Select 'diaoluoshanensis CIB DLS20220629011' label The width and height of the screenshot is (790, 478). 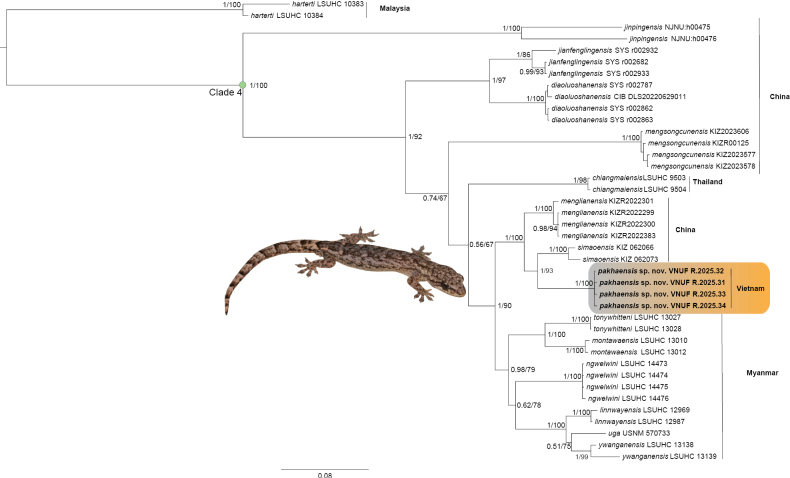pyautogui.click(x=620, y=97)
